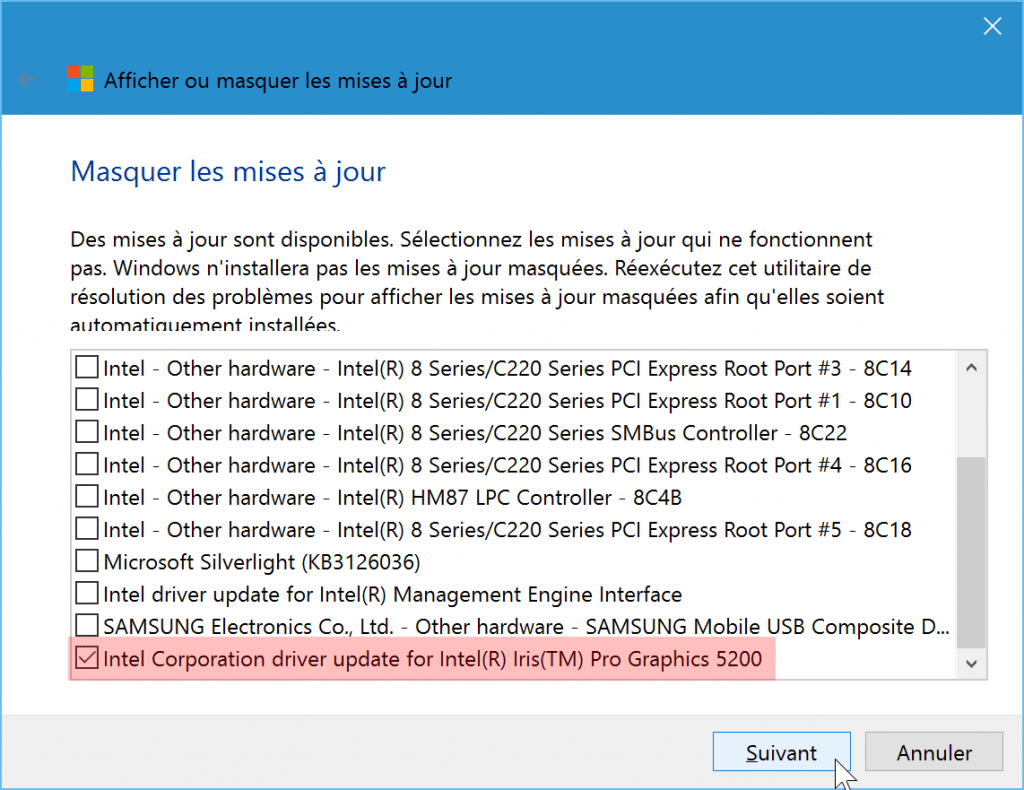Image resolution: width=1024 pixels, height=790 pixels.
Task: Check the PCI Express Root Port #4 - 8C16 box
Action: point(87,464)
